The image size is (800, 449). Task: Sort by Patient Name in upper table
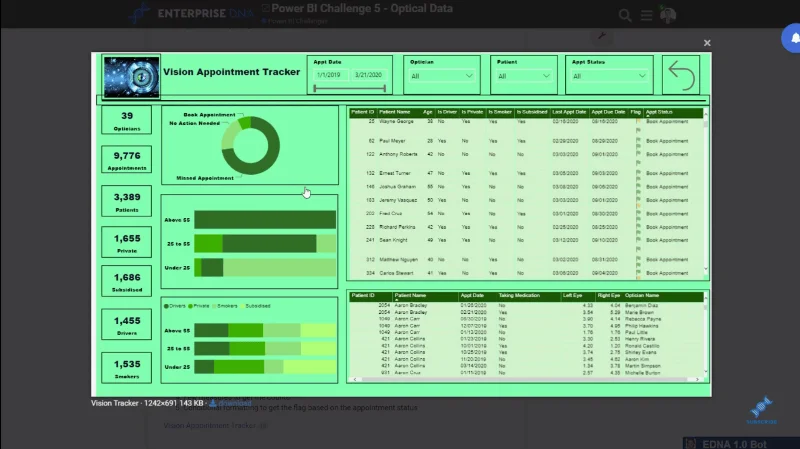(394, 112)
